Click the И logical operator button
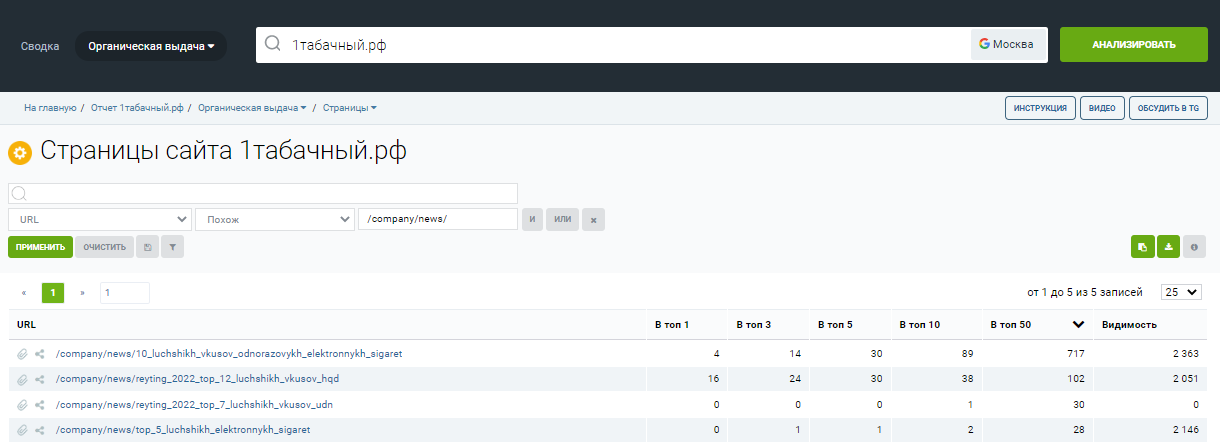The width and height of the screenshot is (1220, 447). coord(532,219)
